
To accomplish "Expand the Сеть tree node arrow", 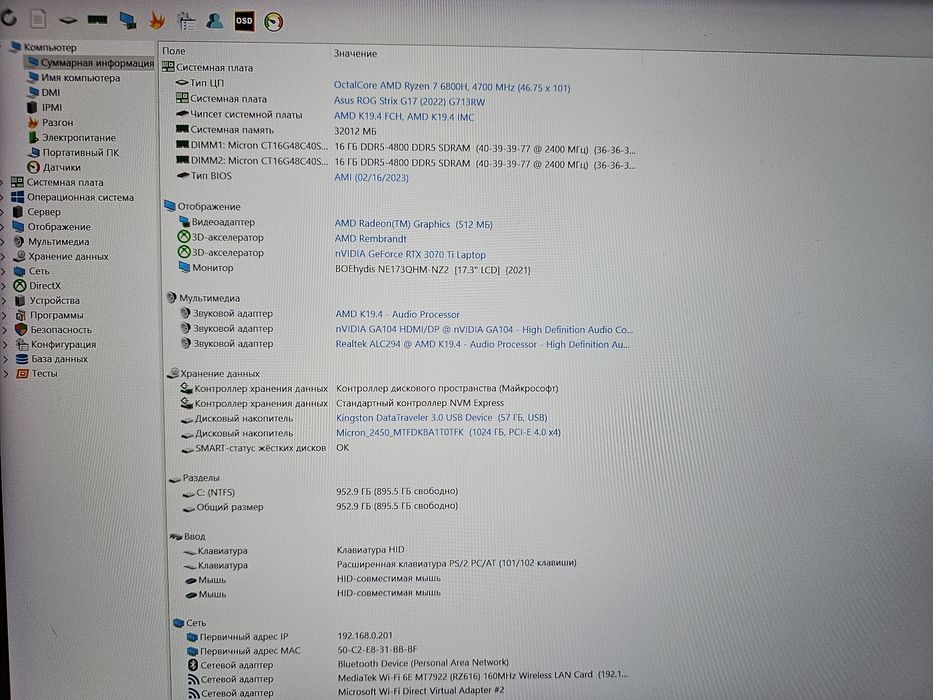I will tap(4, 271).
